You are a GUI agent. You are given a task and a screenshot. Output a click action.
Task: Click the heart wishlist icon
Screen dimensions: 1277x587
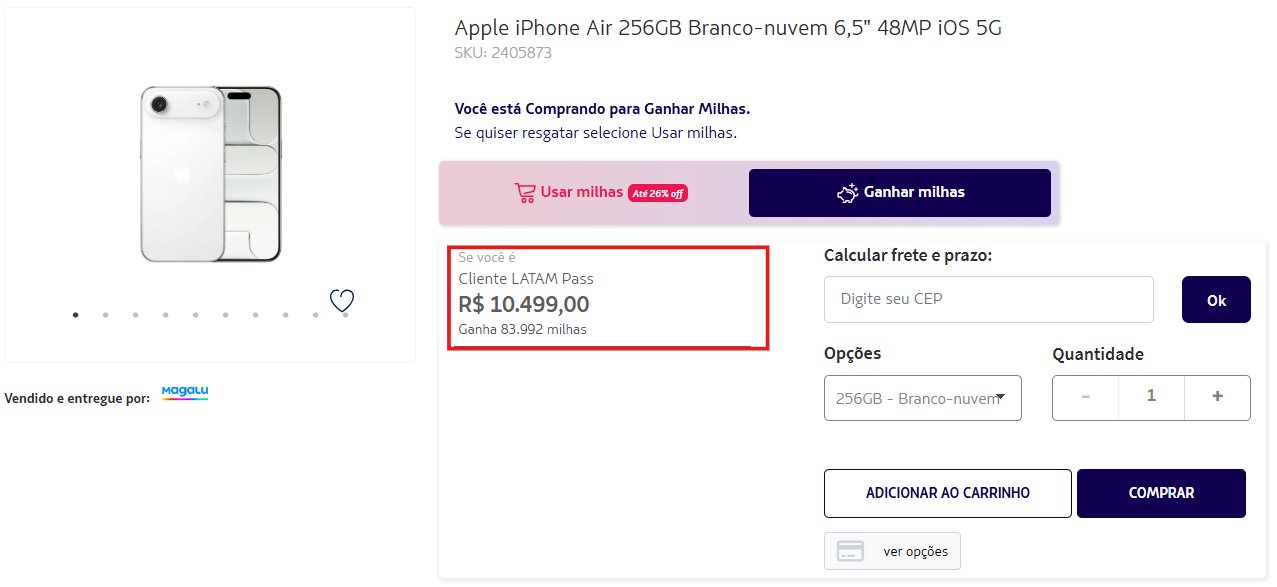coord(342,300)
